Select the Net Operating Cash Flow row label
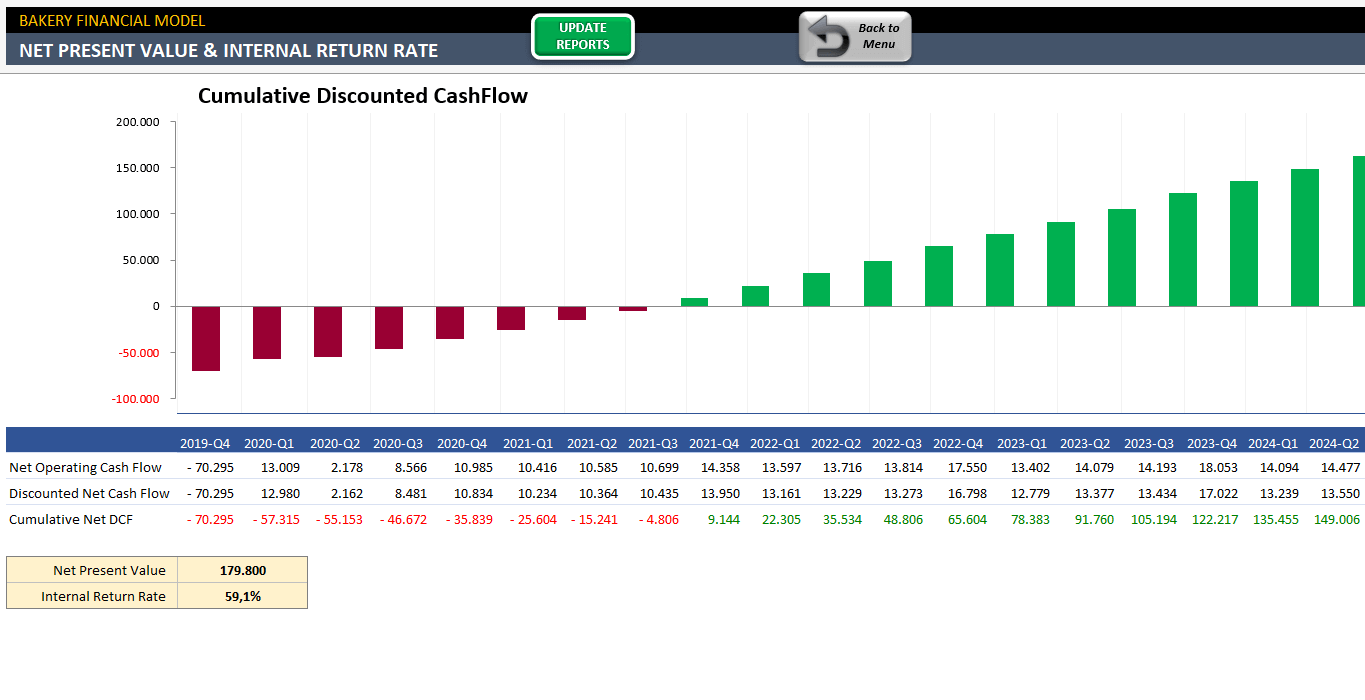Image resolution: width=1365 pixels, height=700 pixels. 85,467
